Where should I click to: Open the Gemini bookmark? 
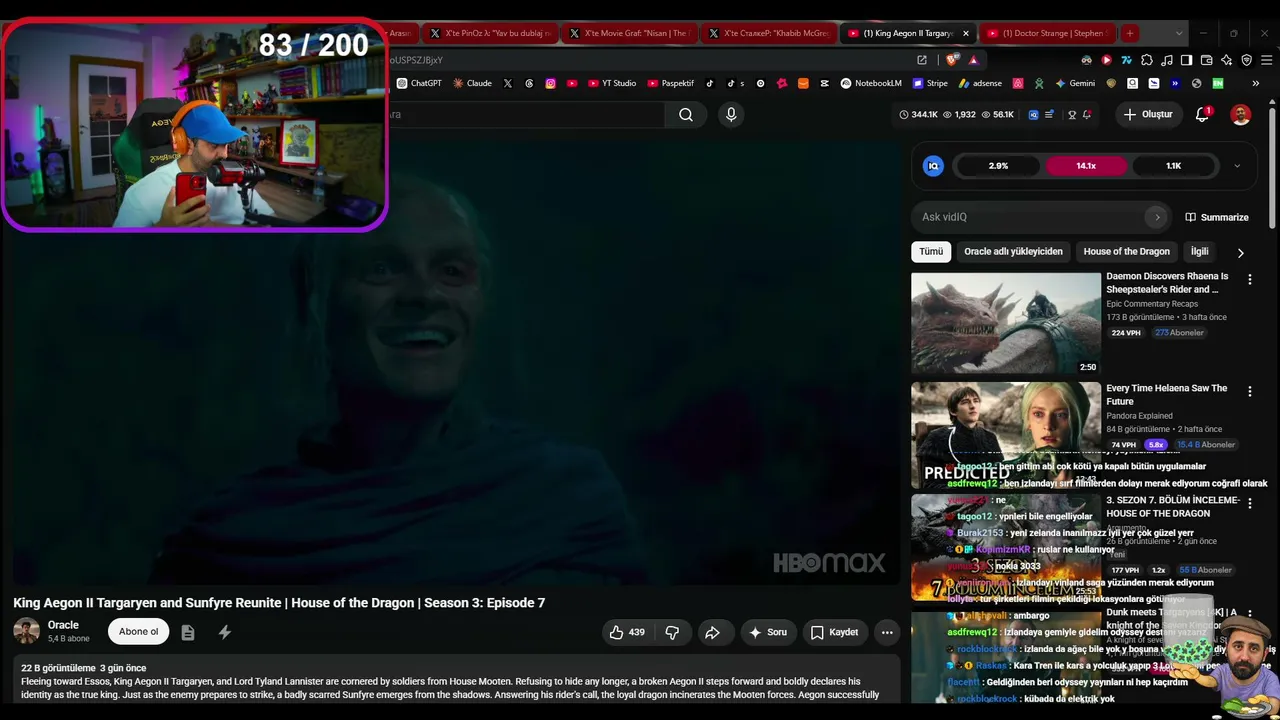[1075, 84]
